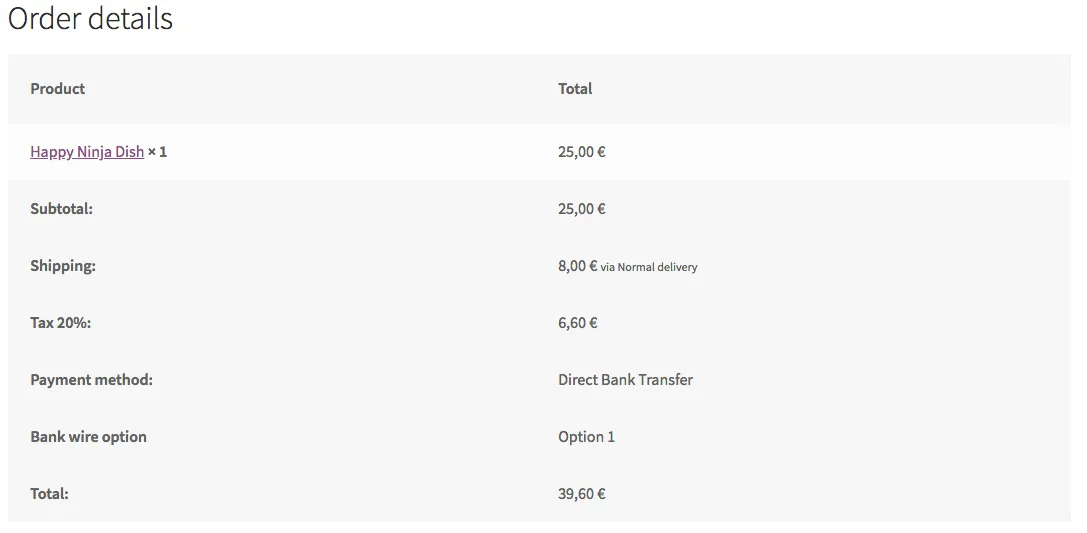This screenshot has height=533, width=1087.
Task: Click the Option 1 value
Action: [x=586, y=437]
